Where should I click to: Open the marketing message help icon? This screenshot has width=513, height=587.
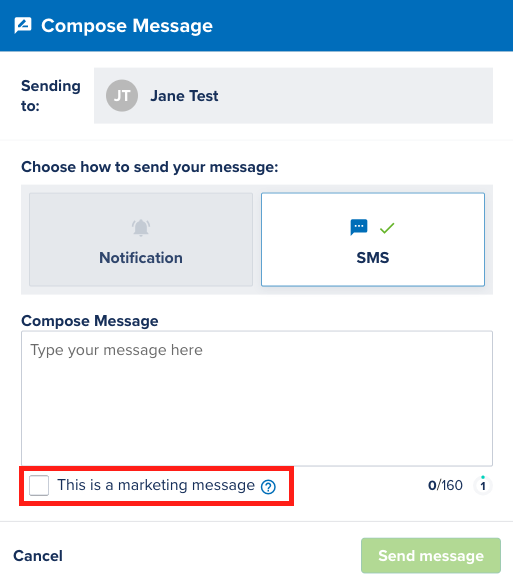tap(268, 487)
